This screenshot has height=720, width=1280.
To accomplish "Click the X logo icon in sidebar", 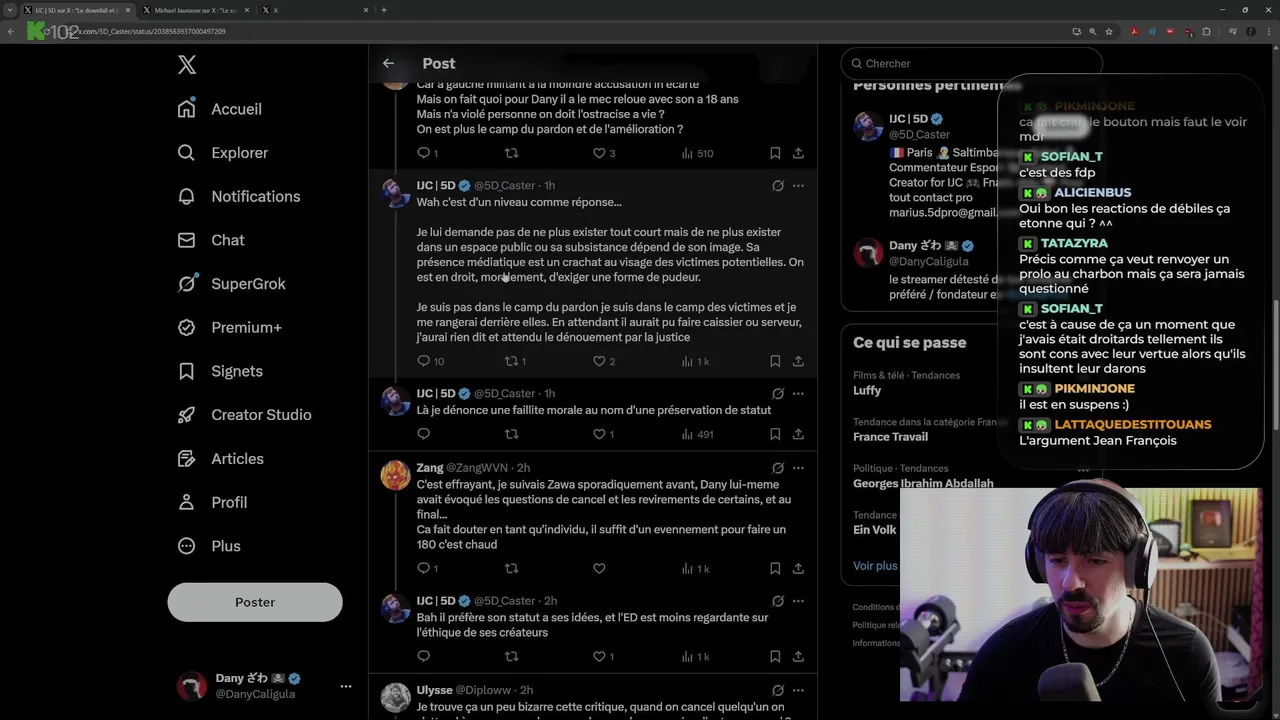I will tap(187, 65).
